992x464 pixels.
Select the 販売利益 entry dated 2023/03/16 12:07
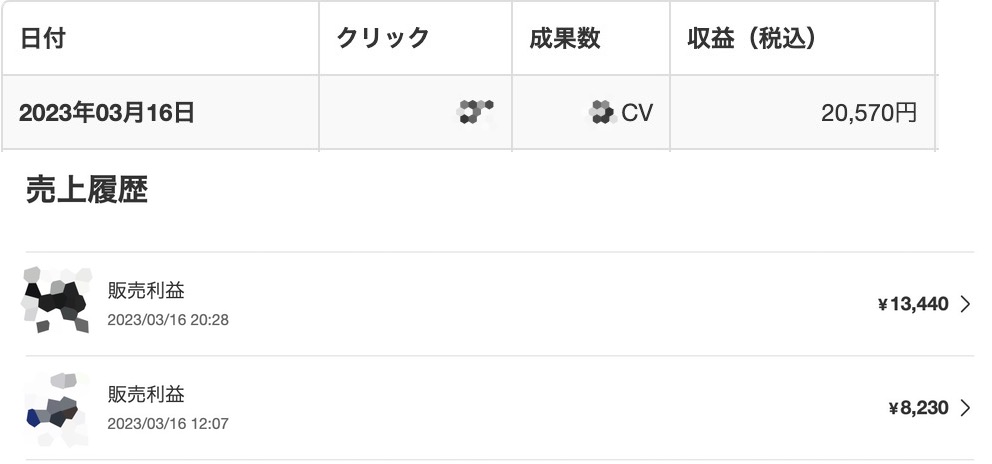point(500,408)
